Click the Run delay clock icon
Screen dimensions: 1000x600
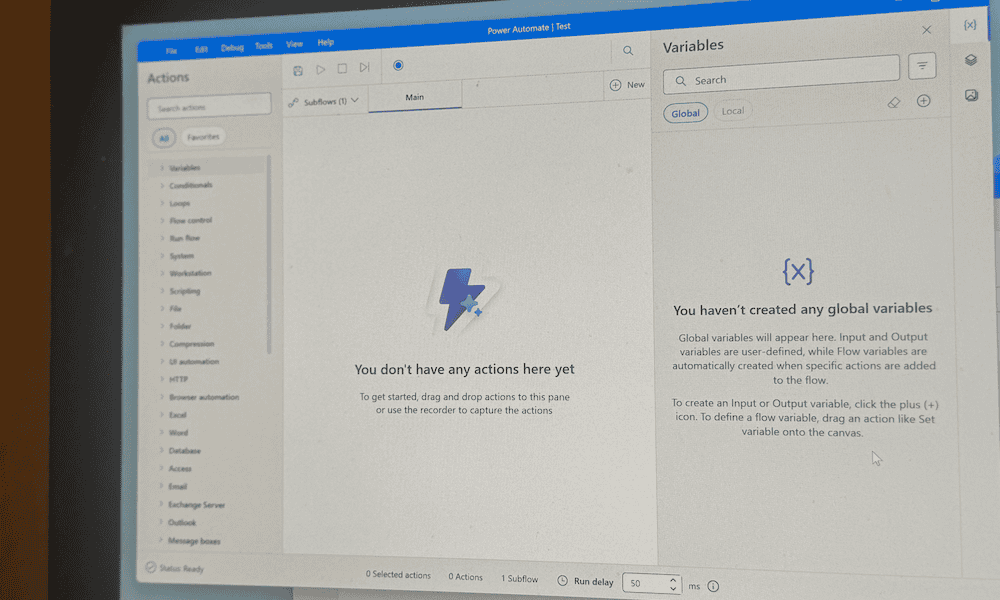562,580
